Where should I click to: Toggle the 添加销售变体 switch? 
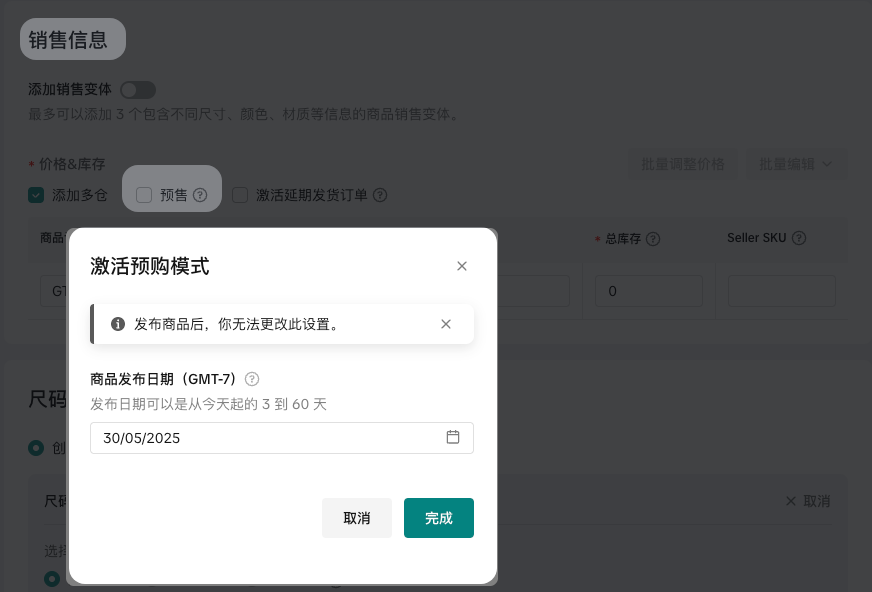click(138, 90)
